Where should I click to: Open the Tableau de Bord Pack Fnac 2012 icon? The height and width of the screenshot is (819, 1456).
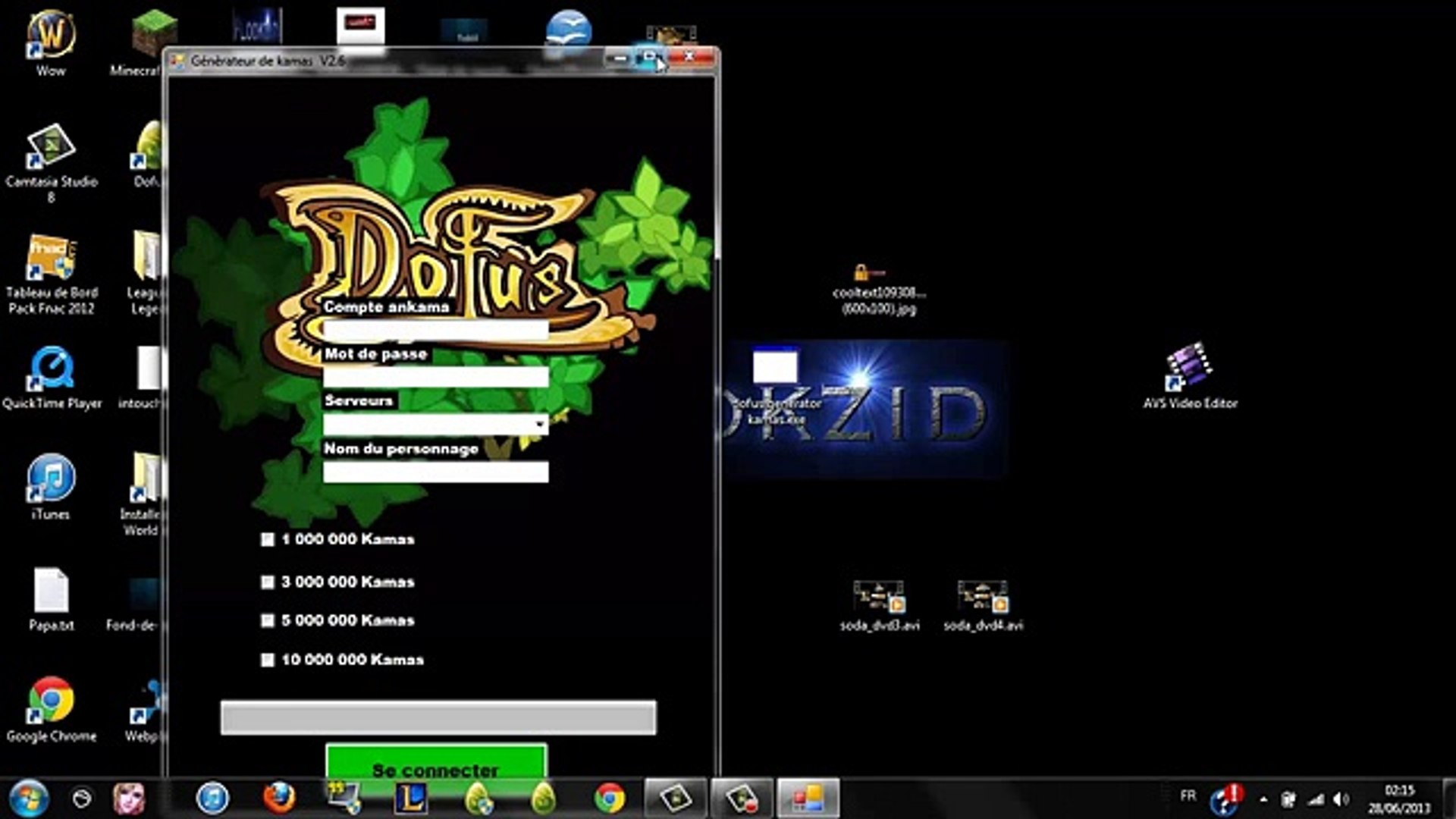[51, 274]
